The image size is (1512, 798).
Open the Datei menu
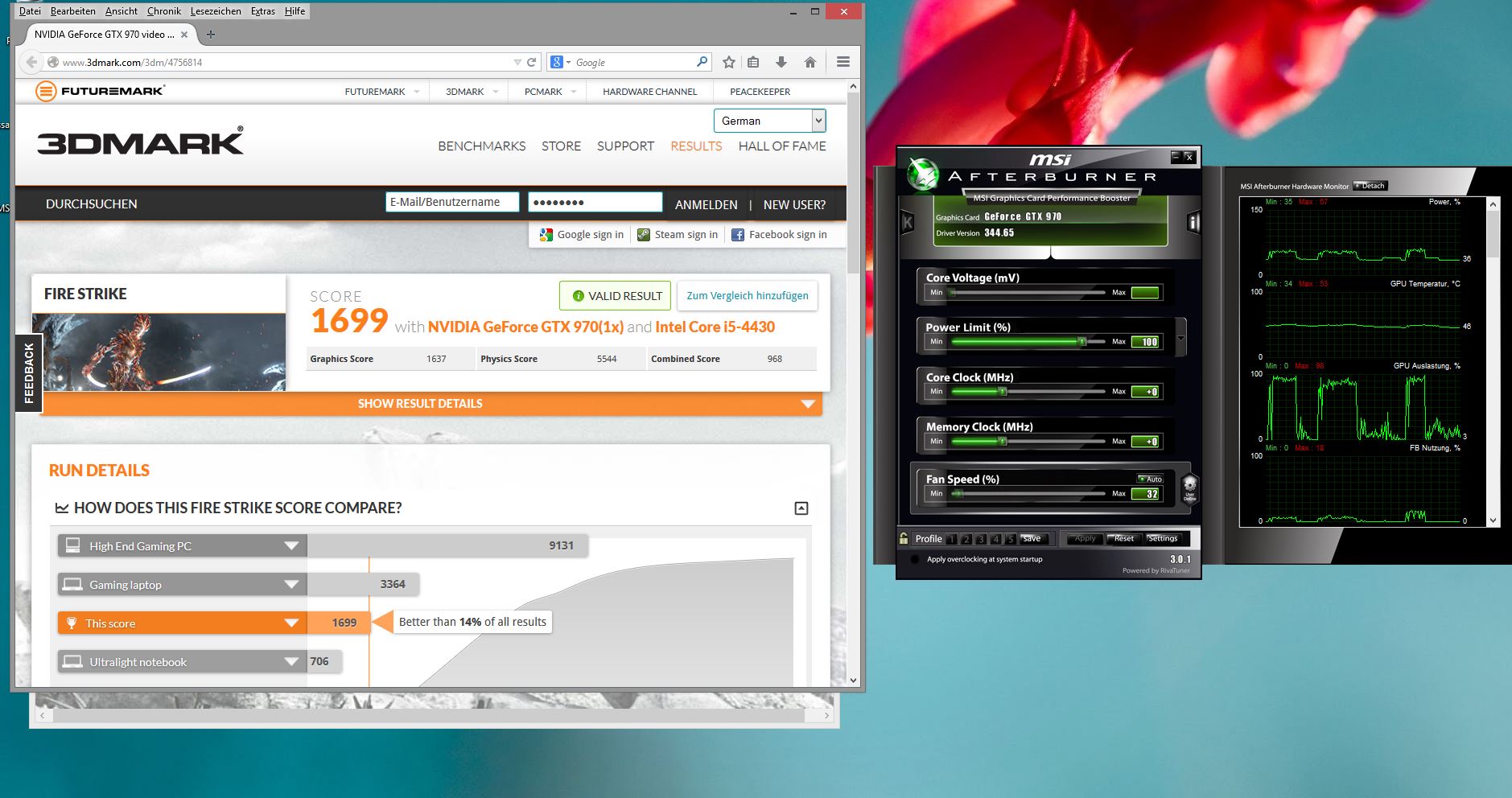coord(30,11)
